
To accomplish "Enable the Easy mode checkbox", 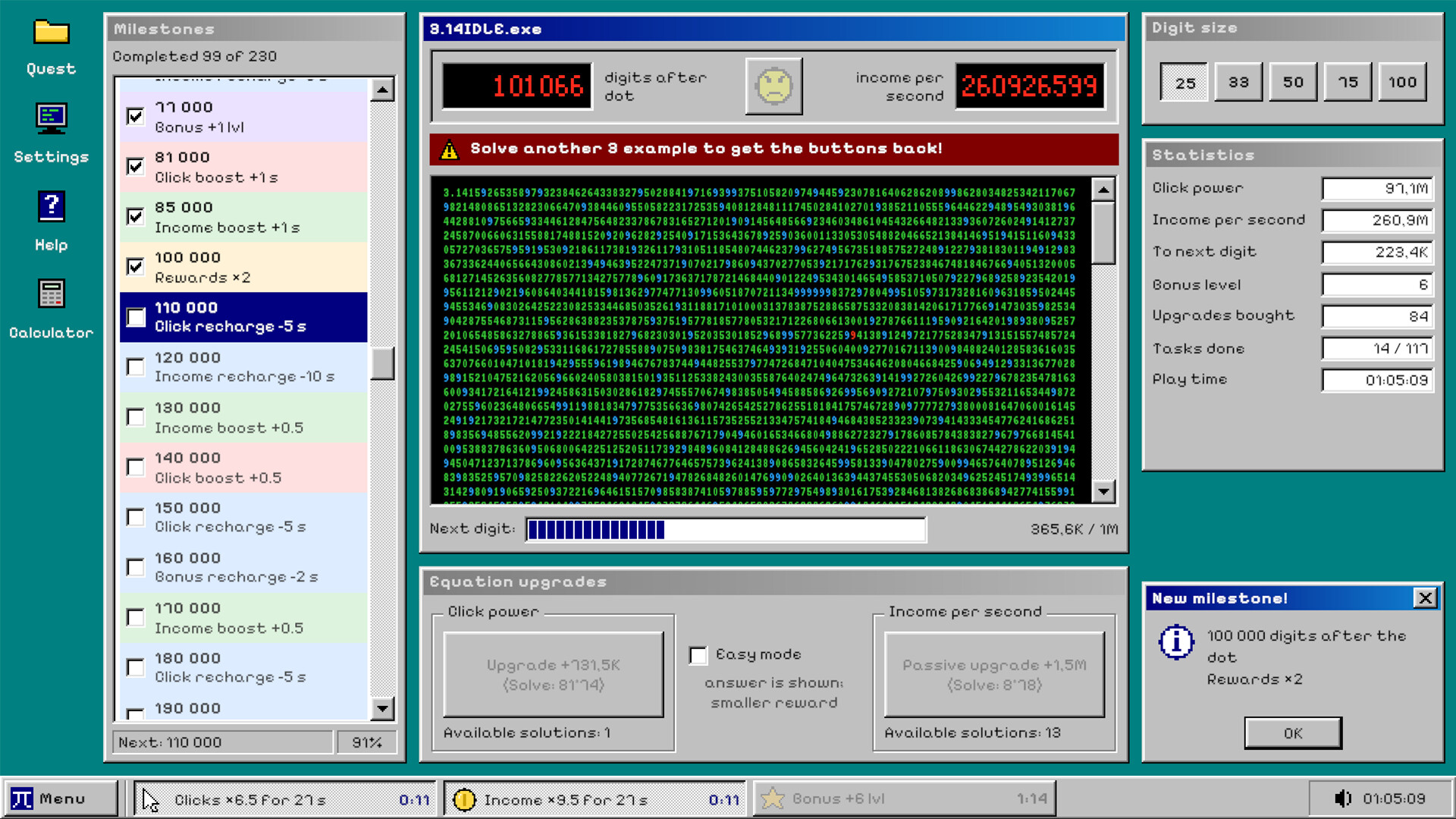I will (x=698, y=655).
